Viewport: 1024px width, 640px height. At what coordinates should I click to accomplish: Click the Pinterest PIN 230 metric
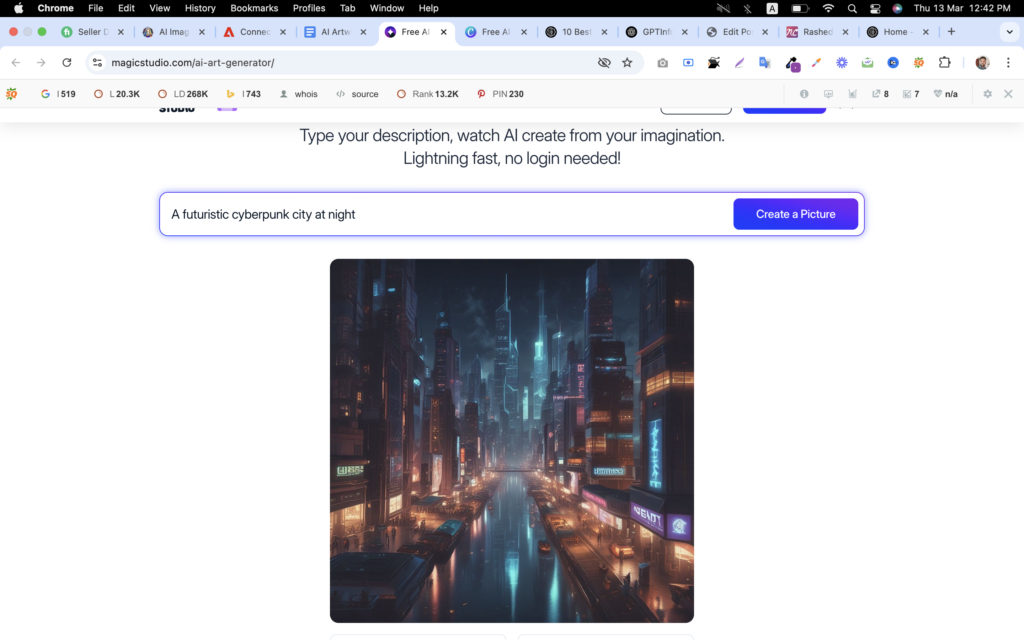pyautogui.click(x=500, y=94)
